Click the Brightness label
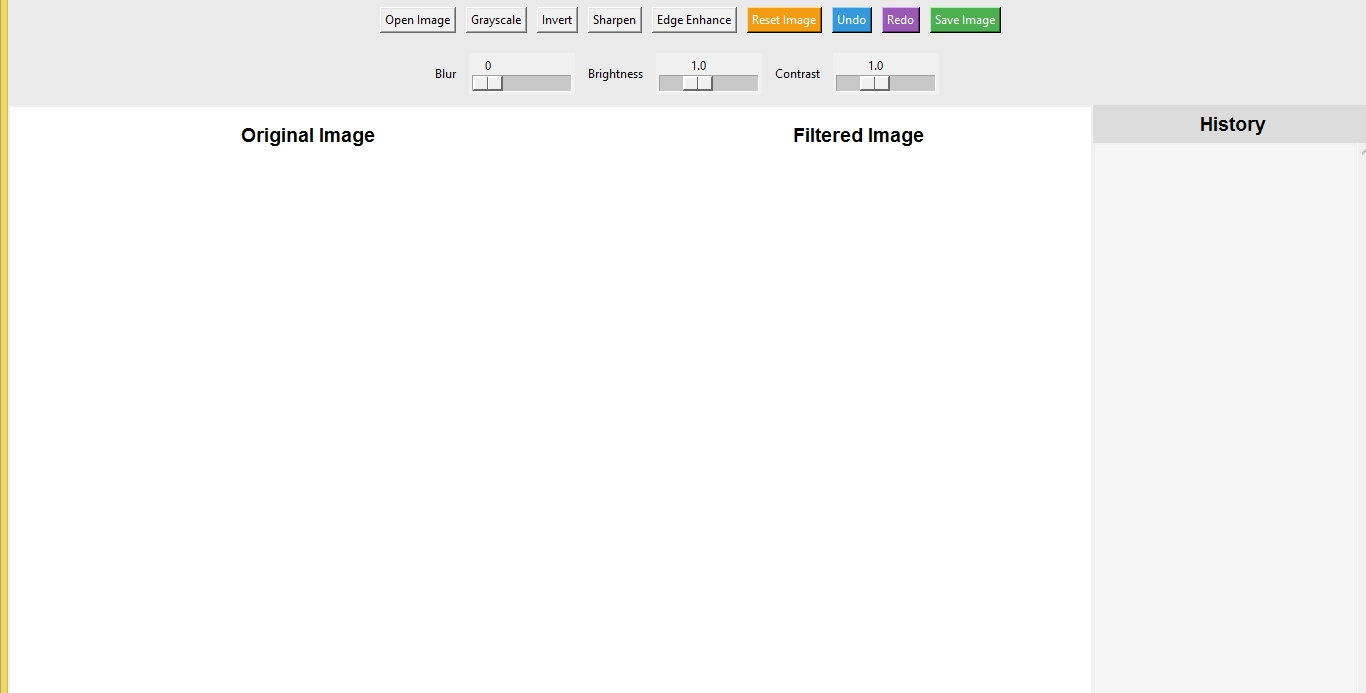This screenshot has width=1366, height=693. (615, 74)
